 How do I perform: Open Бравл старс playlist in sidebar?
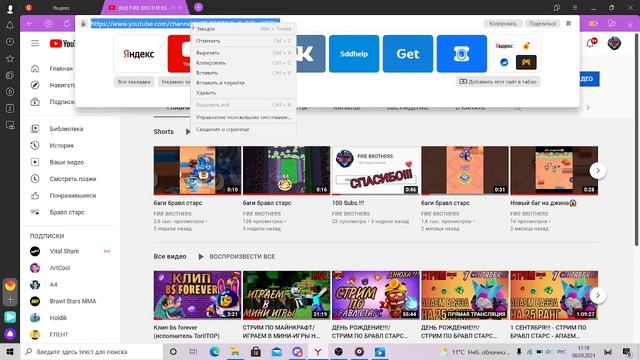click(67, 213)
